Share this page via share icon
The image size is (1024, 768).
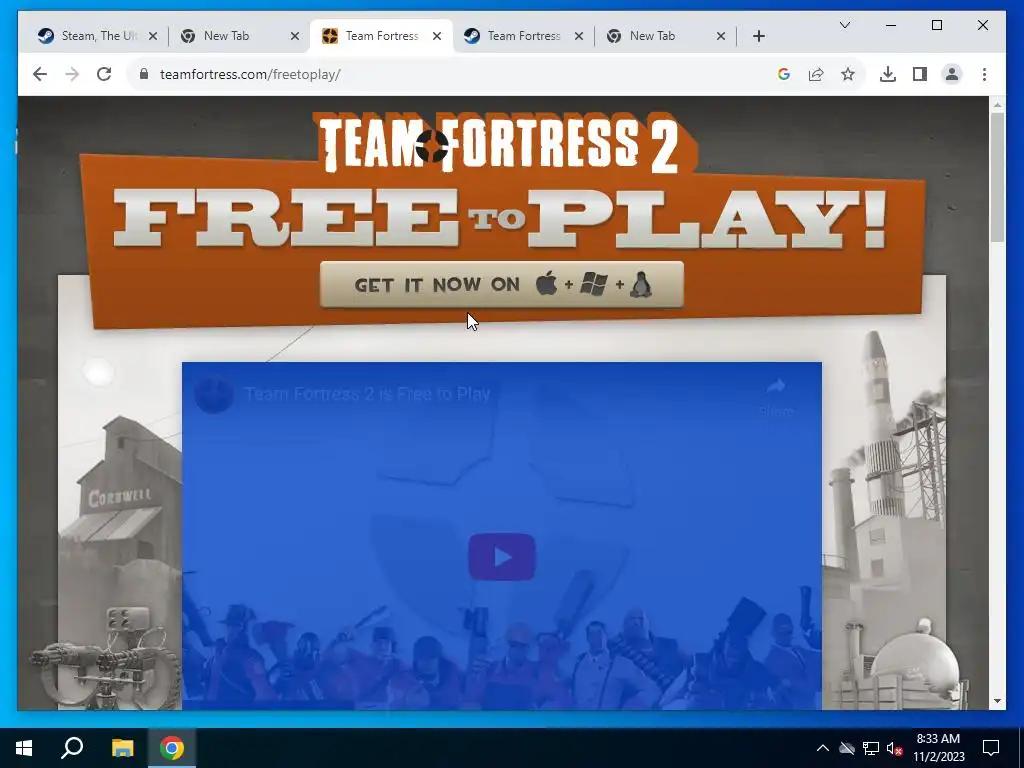[x=816, y=74]
